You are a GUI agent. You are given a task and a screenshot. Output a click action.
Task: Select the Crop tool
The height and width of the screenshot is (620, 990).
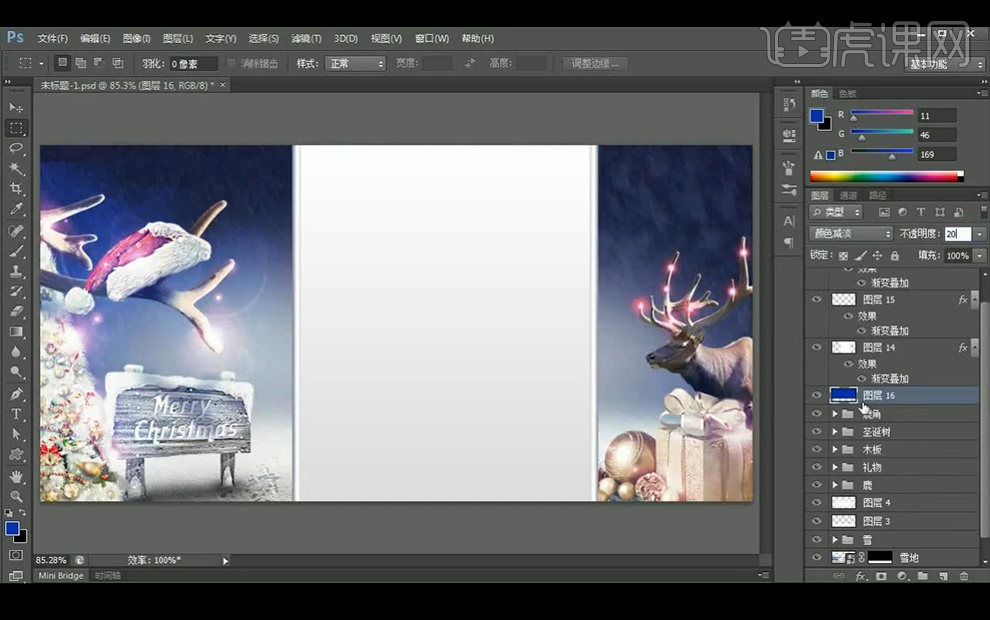click(x=16, y=188)
